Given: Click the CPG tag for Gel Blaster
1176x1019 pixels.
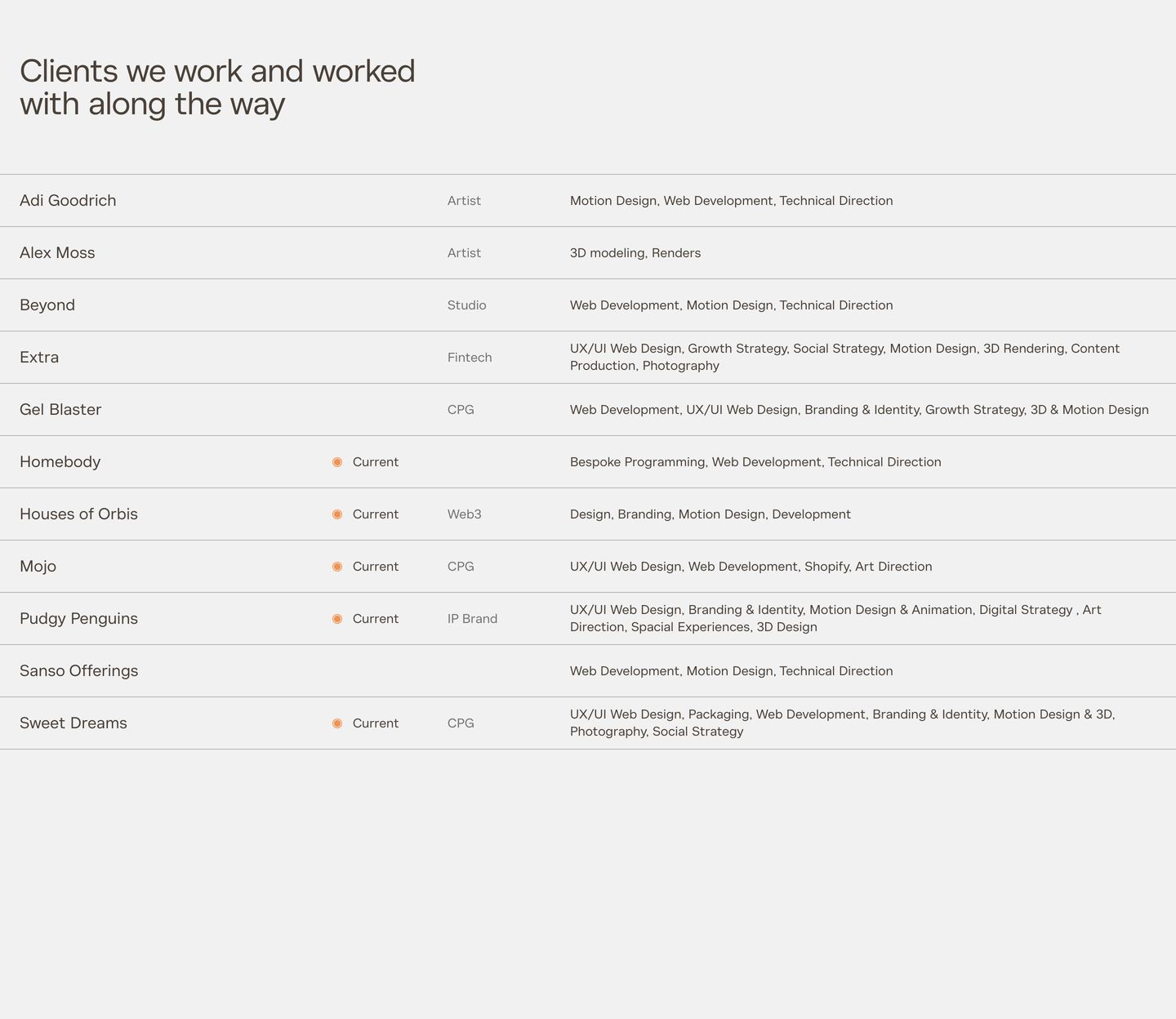Looking at the screenshot, I should click(x=461, y=410).
